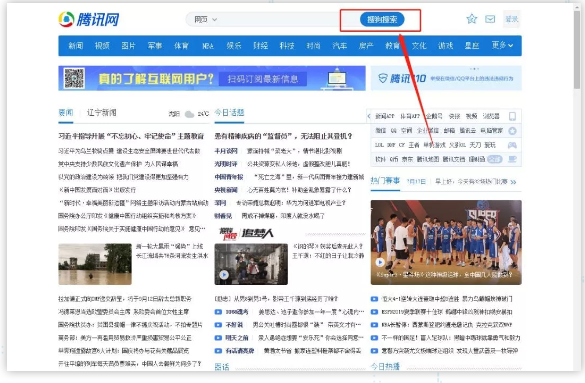This screenshot has width=585, height=383.
Task: Click the 腾讯网 logo
Action: [x=89, y=19]
